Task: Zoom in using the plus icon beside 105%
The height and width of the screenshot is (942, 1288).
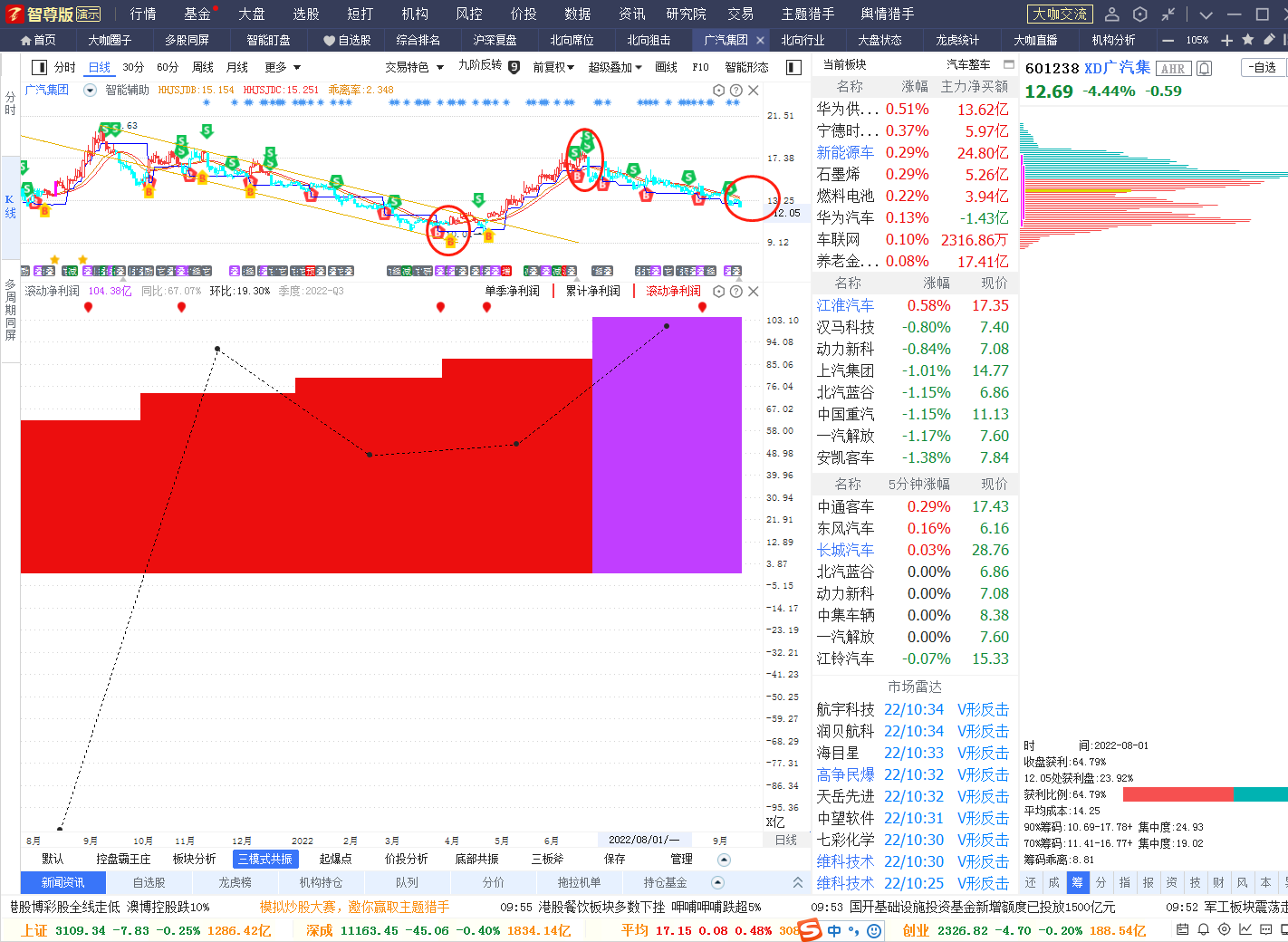Action: (x=1226, y=40)
